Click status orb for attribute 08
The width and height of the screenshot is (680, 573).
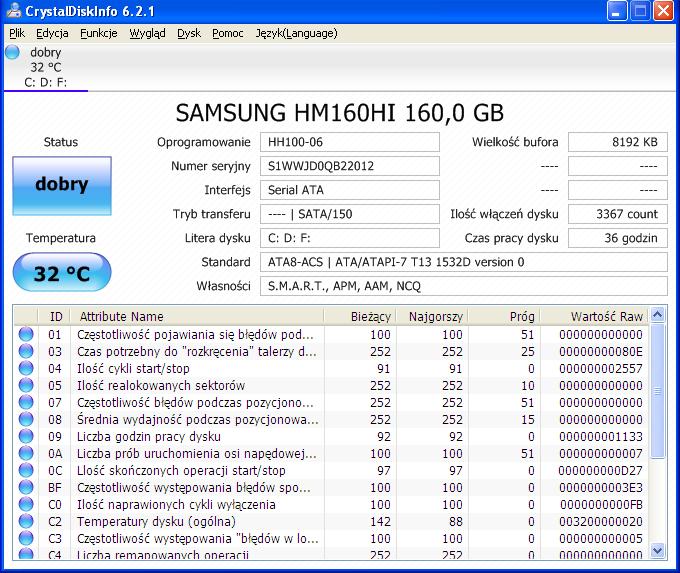point(26,419)
